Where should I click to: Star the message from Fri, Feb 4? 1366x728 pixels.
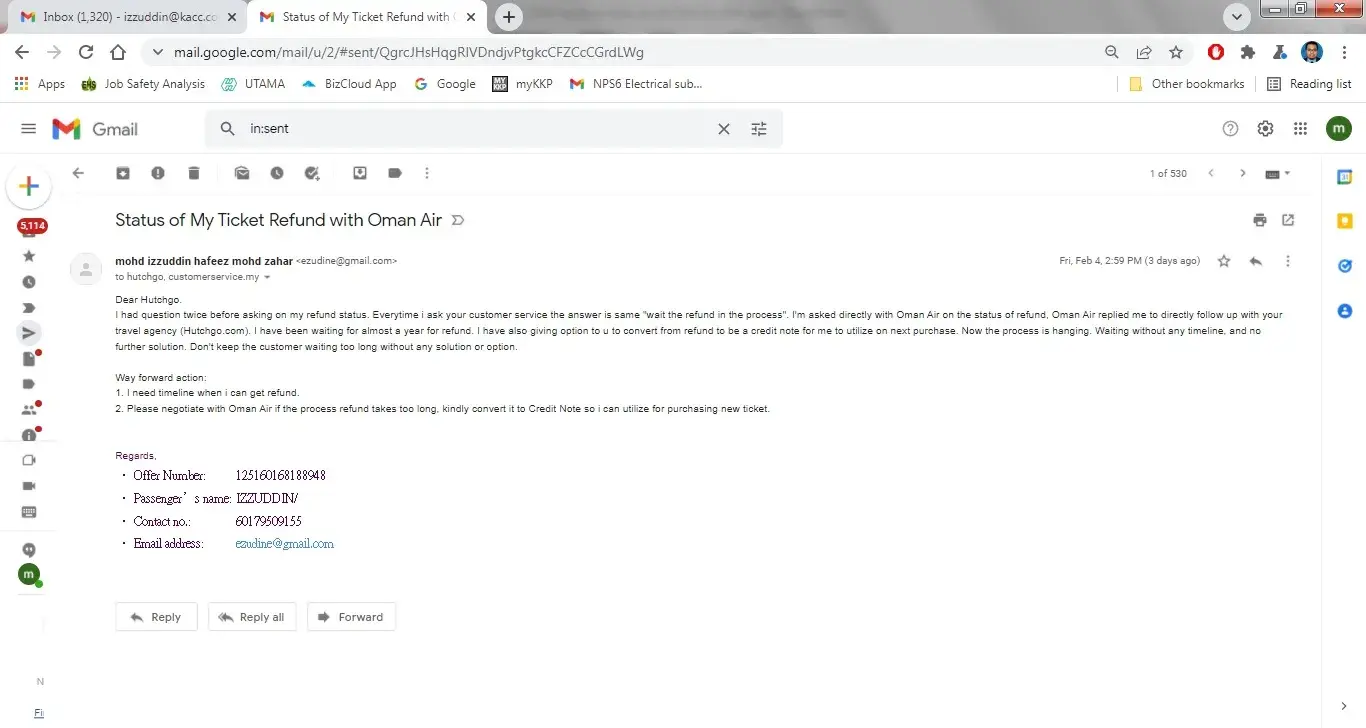[x=1224, y=261]
